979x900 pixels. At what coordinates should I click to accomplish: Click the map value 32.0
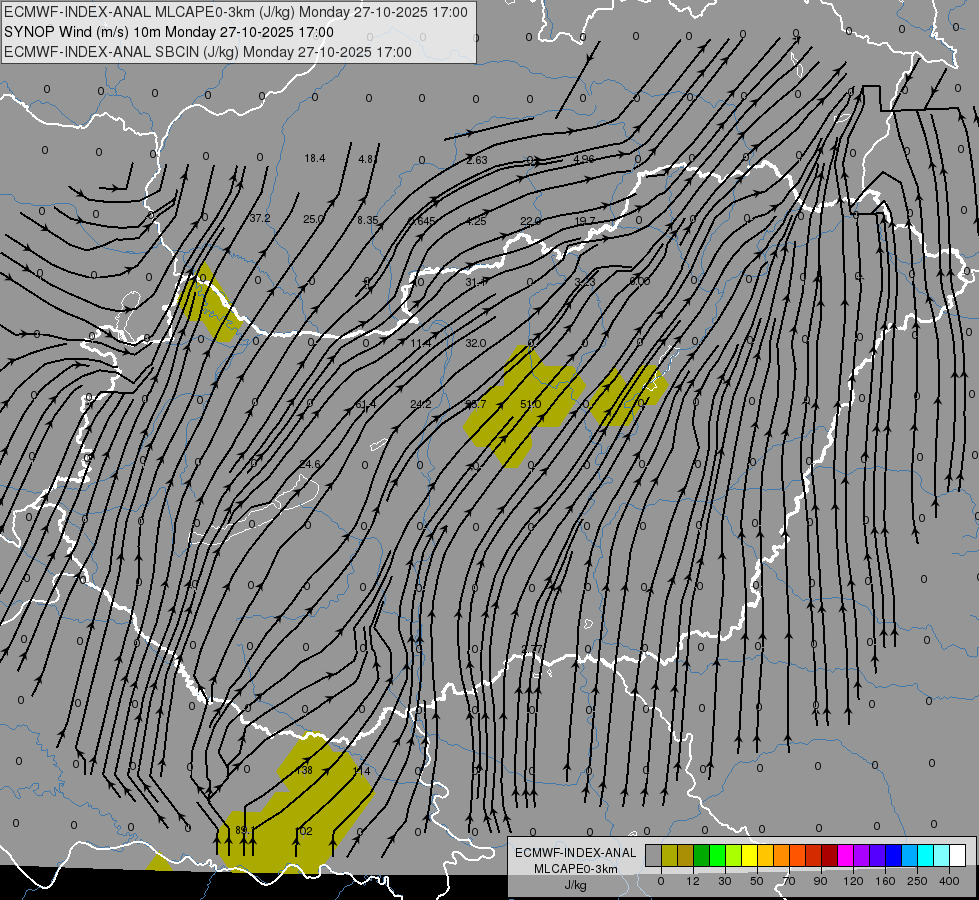(x=475, y=344)
